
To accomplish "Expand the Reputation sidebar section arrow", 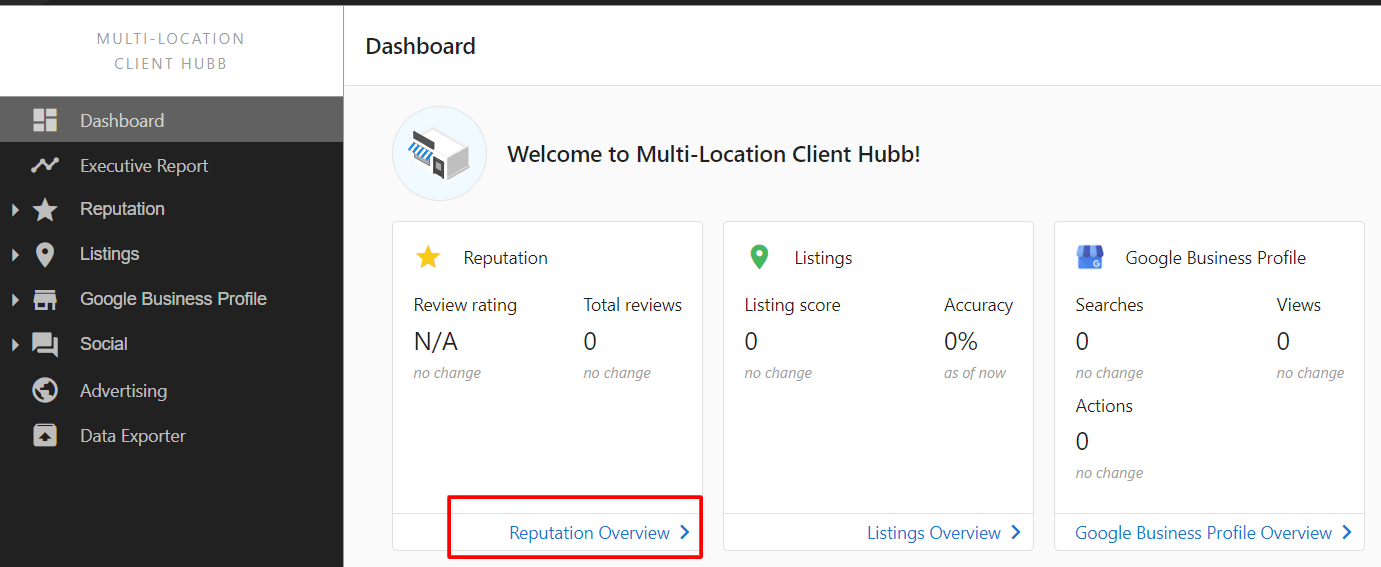I will [x=15, y=210].
